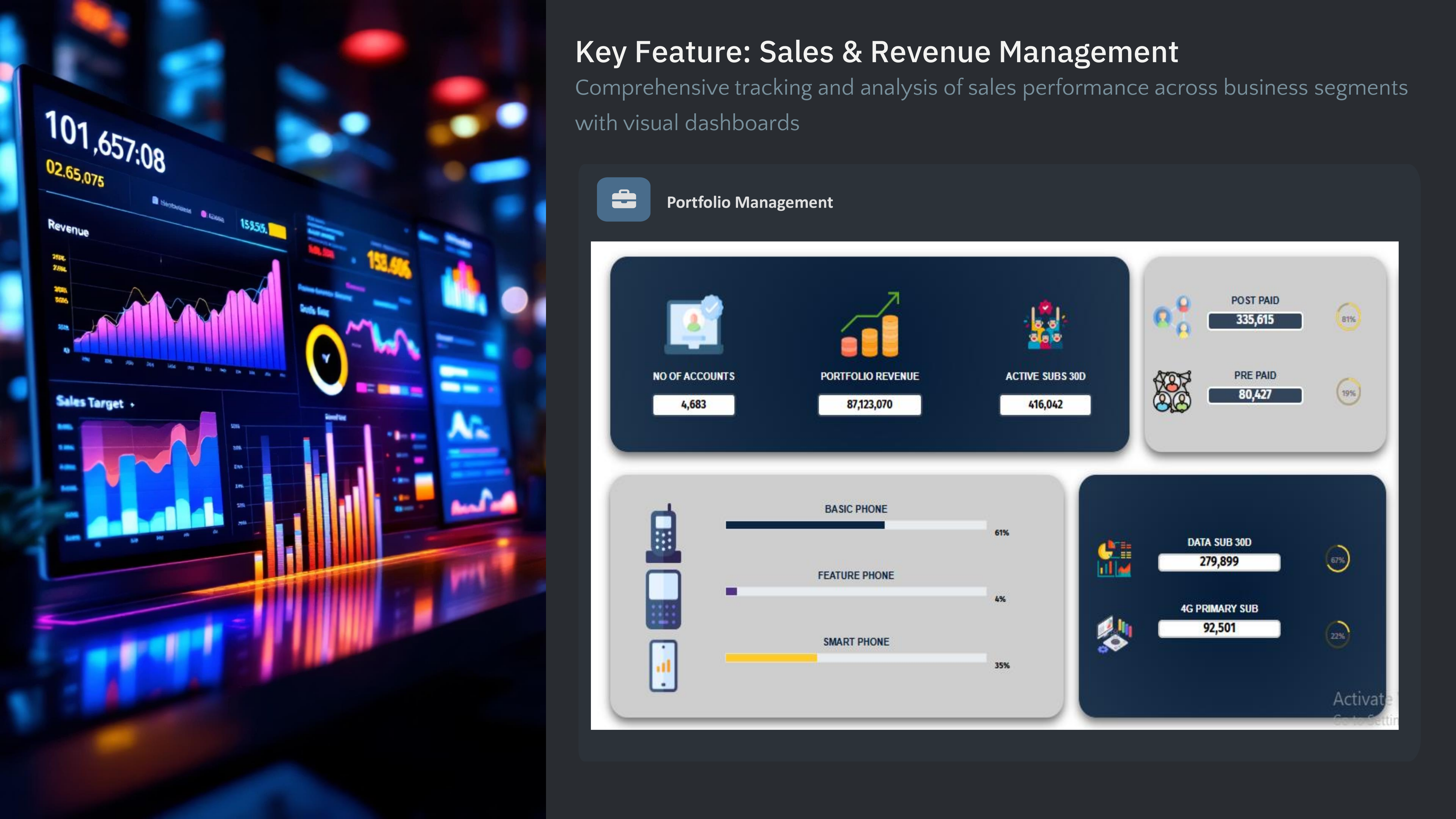Click the Portfolio Management heading
Screen dimensions: 1456x819
750,202
